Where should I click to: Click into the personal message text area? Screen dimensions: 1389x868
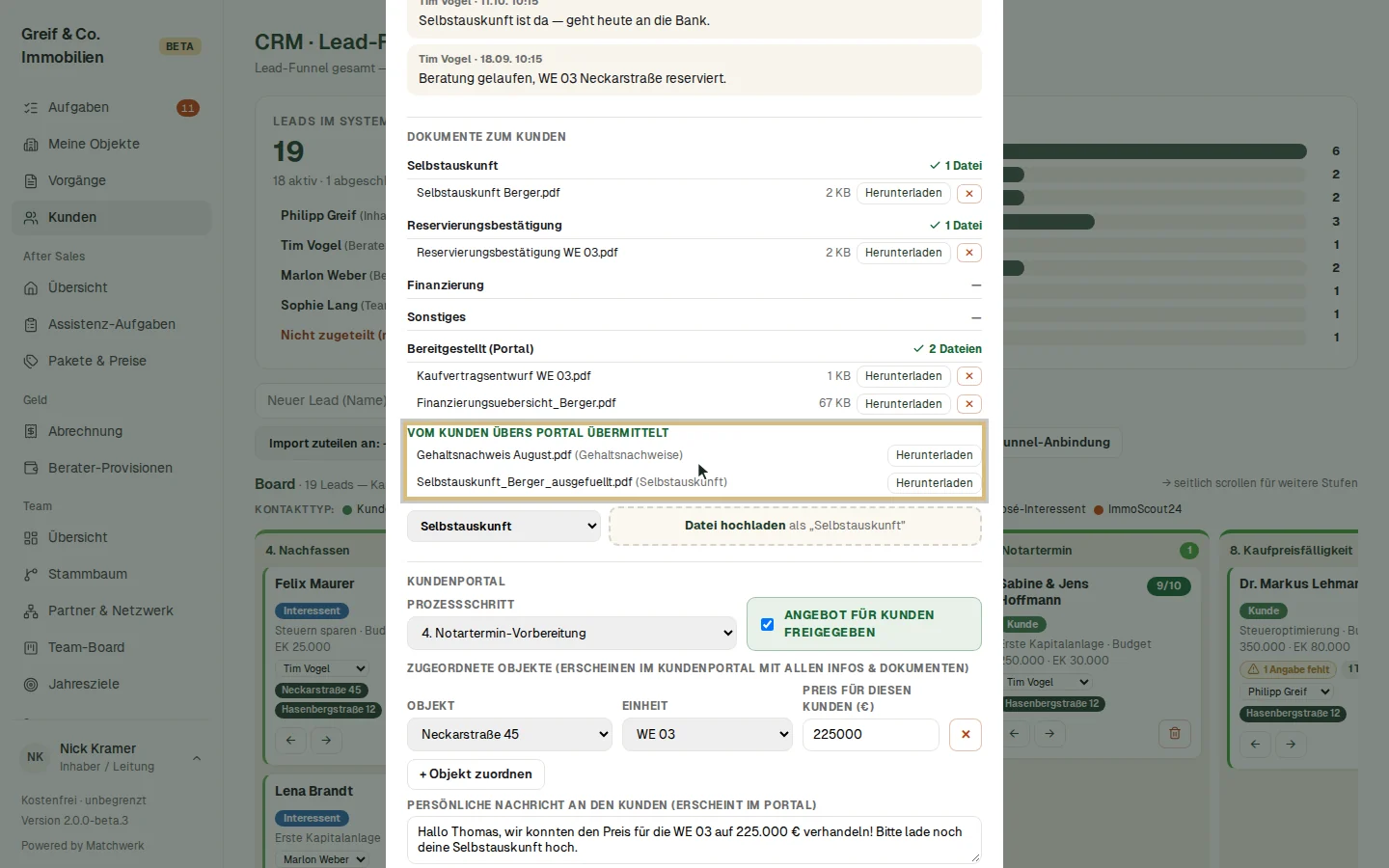pos(694,840)
